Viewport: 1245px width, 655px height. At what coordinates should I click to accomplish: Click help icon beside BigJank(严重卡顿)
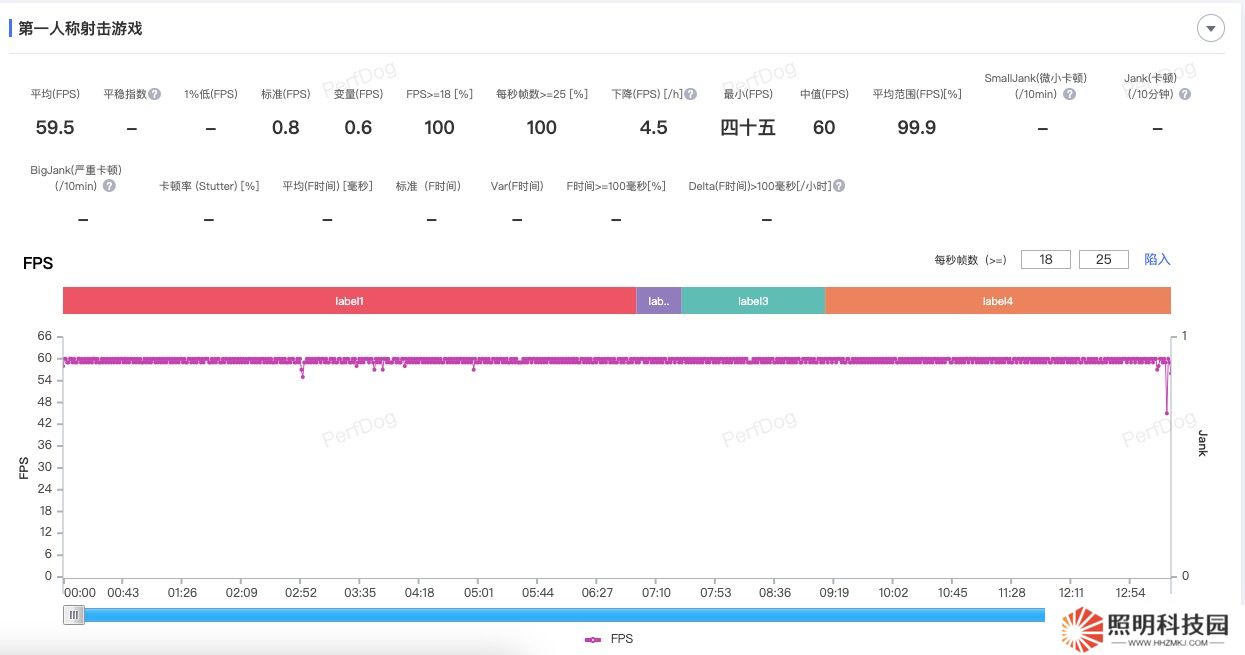tap(109, 186)
